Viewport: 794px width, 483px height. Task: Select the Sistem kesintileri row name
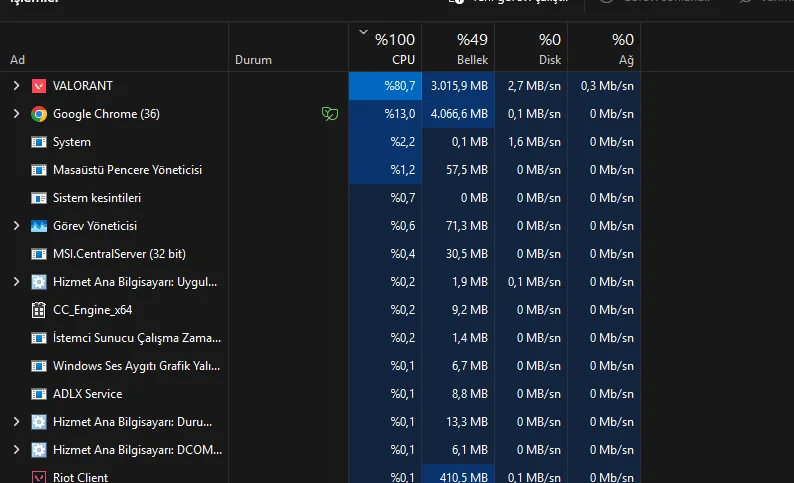tap(97, 198)
